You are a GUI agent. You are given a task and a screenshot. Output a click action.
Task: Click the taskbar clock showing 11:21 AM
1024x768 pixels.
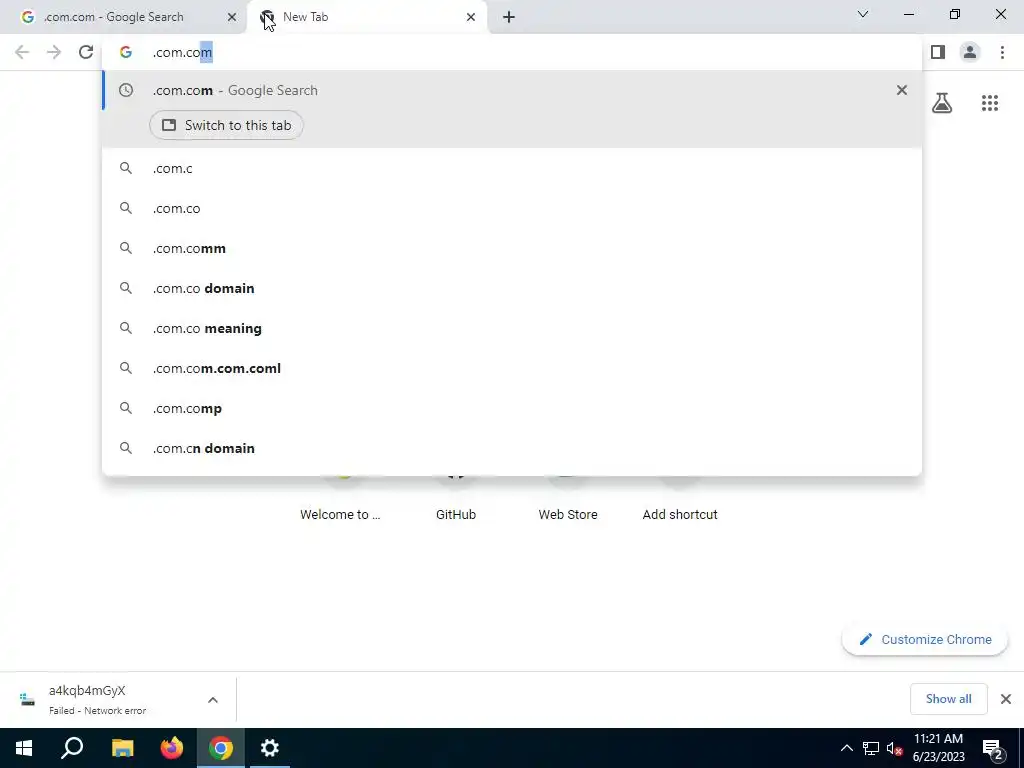938,748
